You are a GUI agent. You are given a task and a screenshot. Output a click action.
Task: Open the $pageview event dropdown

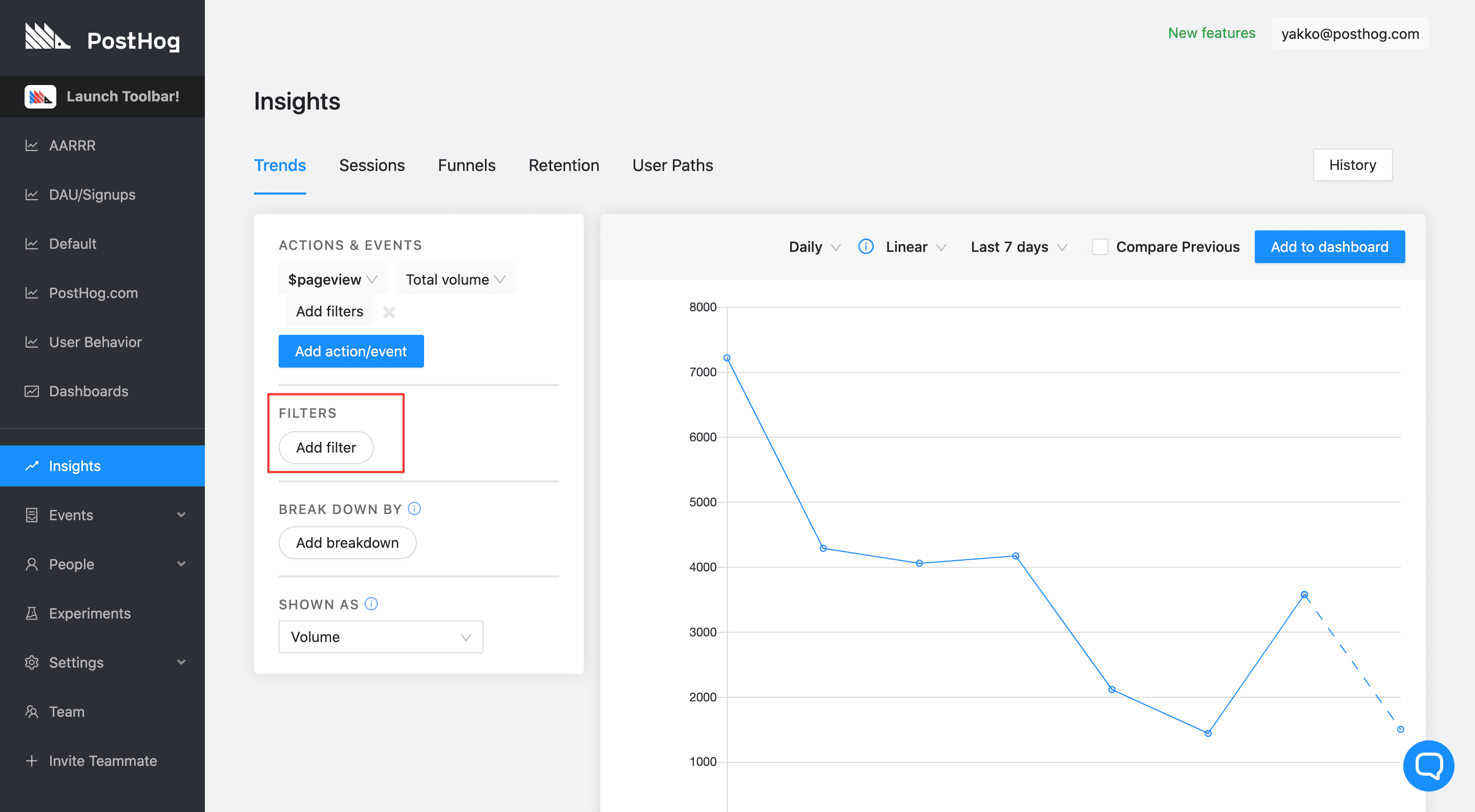[x=333, y=279]
